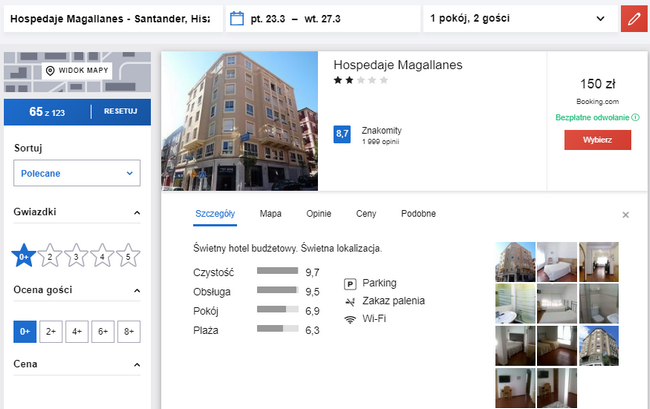Click the dates field pt. 23.3 – wt. 27.3

point(323,19)
